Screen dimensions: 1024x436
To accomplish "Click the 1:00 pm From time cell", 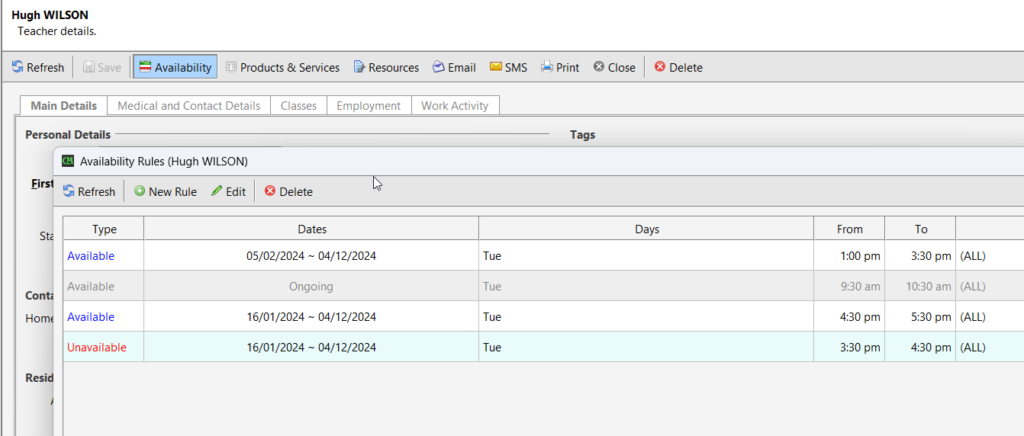I will point(850,256).
